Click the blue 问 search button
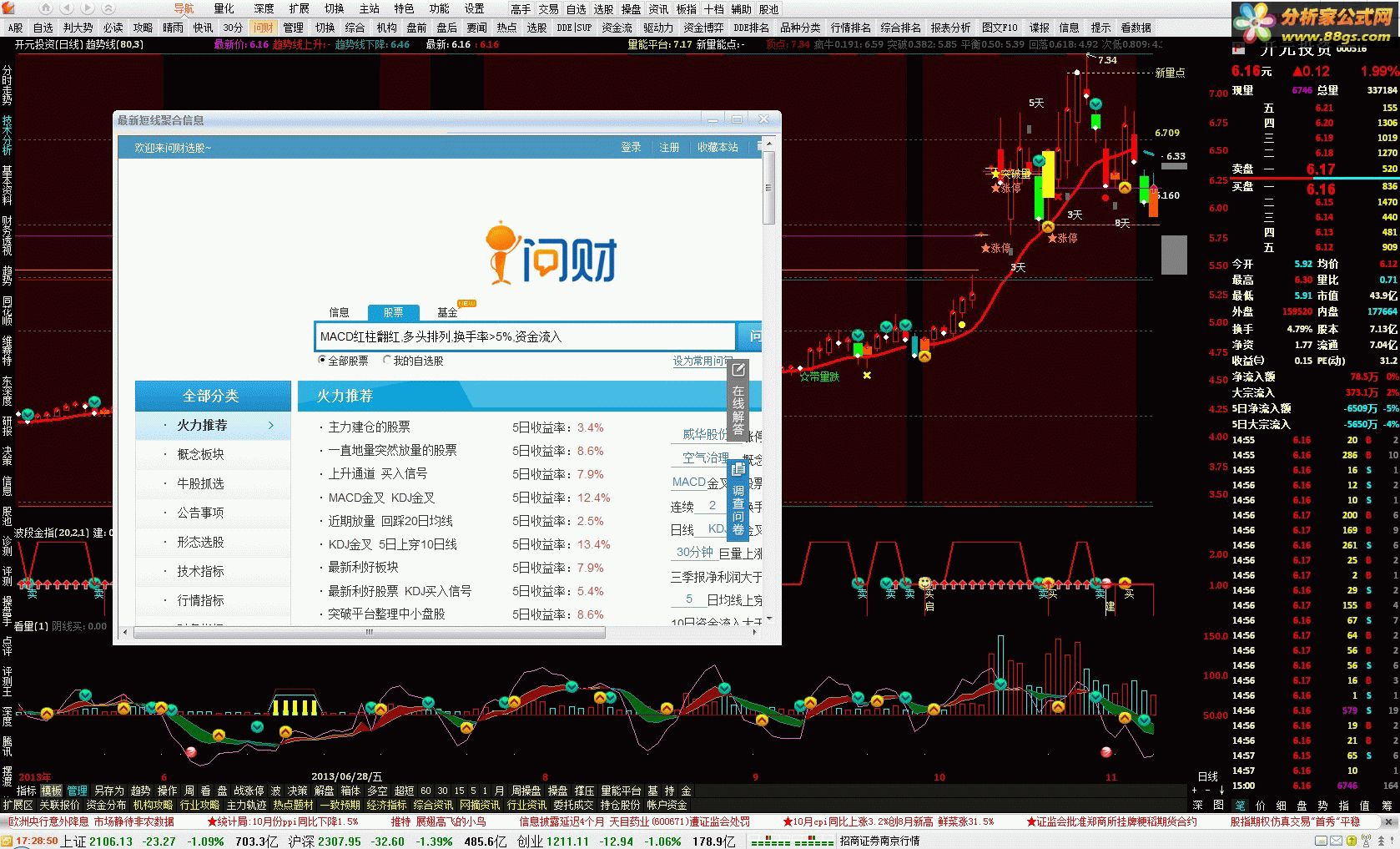The width and height of the screenshot is (1400, 849). point(751,336)
